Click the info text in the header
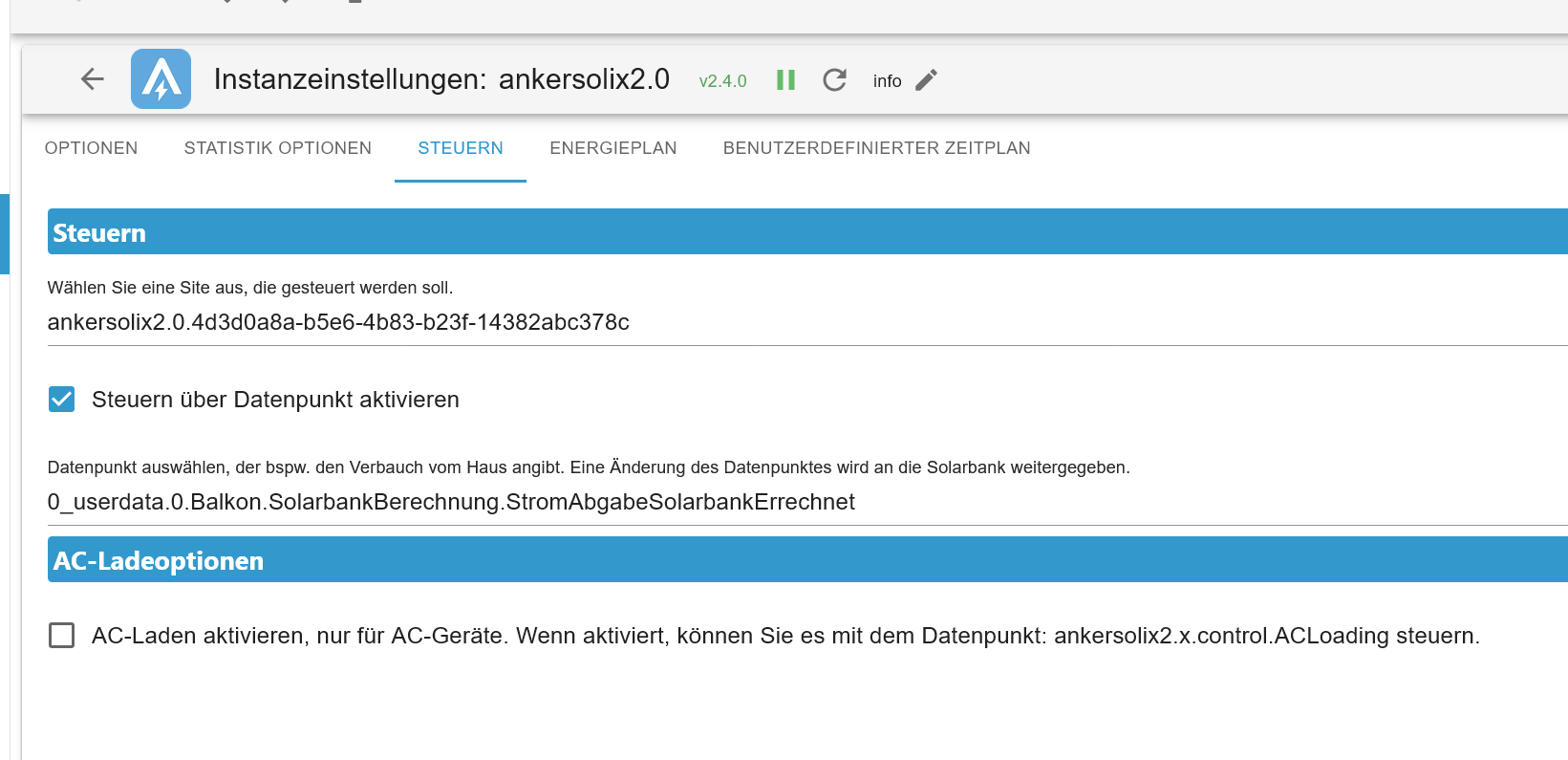The height and width of the screenshot is (760, 1568). [887, 81]
